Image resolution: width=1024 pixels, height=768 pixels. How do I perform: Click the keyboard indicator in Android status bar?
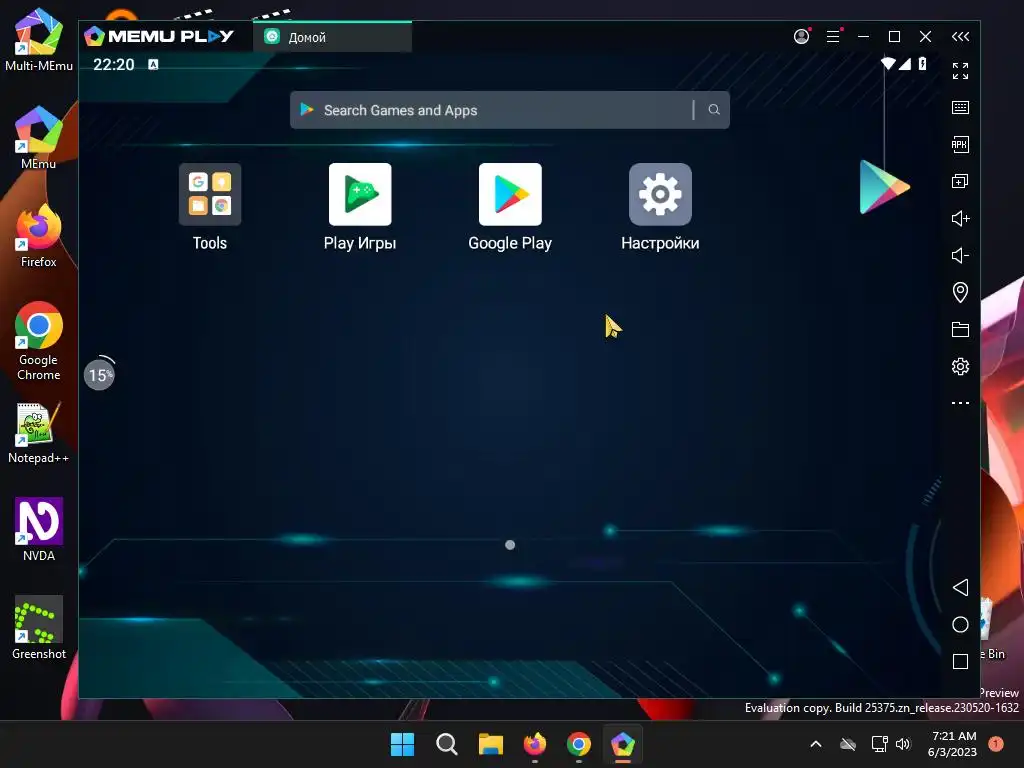(153, 64)
